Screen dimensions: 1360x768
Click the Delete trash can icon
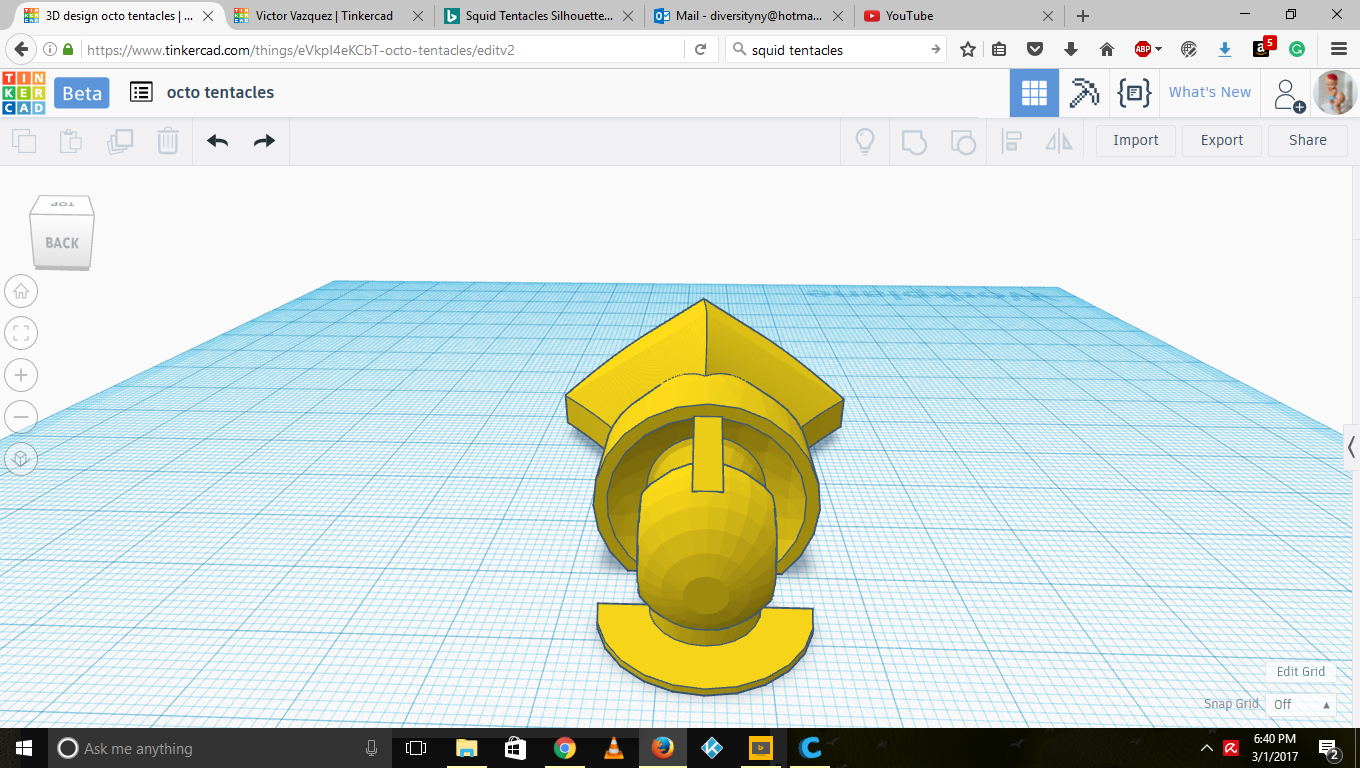point(168,141)
